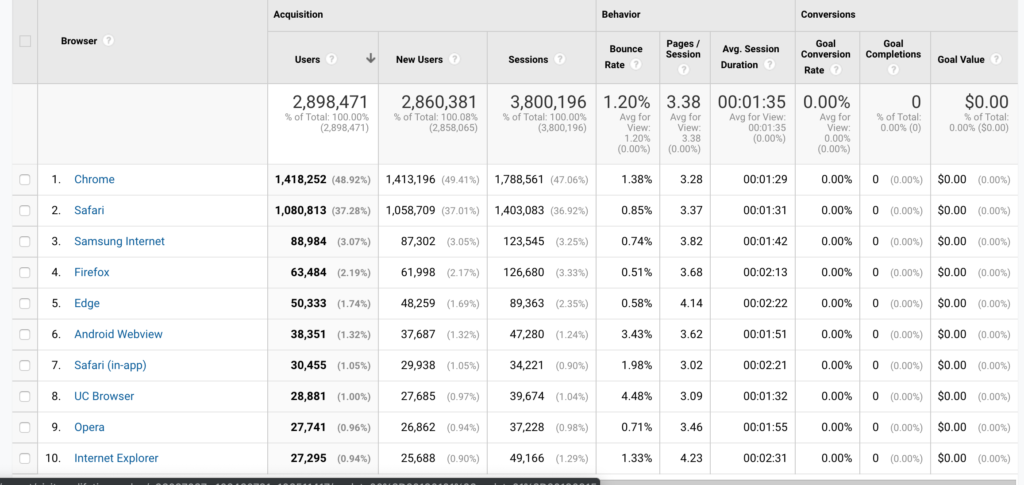
Task: Click the Goal Completions help icon
Action: point(893,69)
